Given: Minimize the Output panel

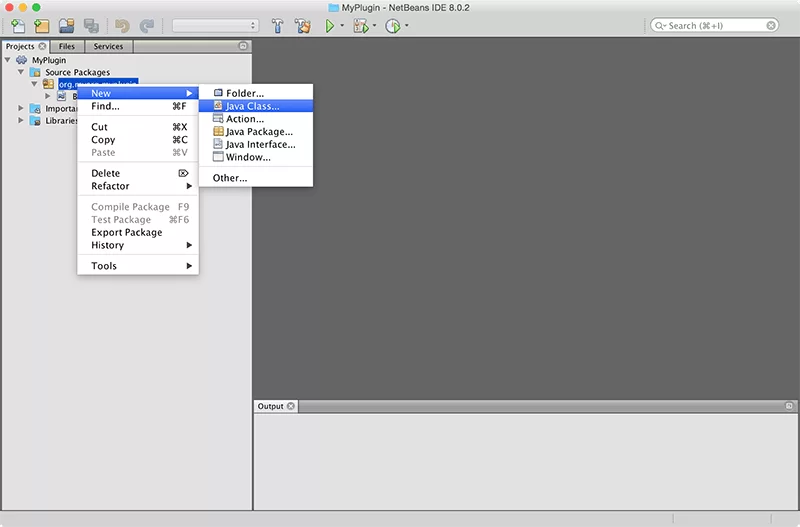Looking at the screenshot, I should tap(789, 406).
